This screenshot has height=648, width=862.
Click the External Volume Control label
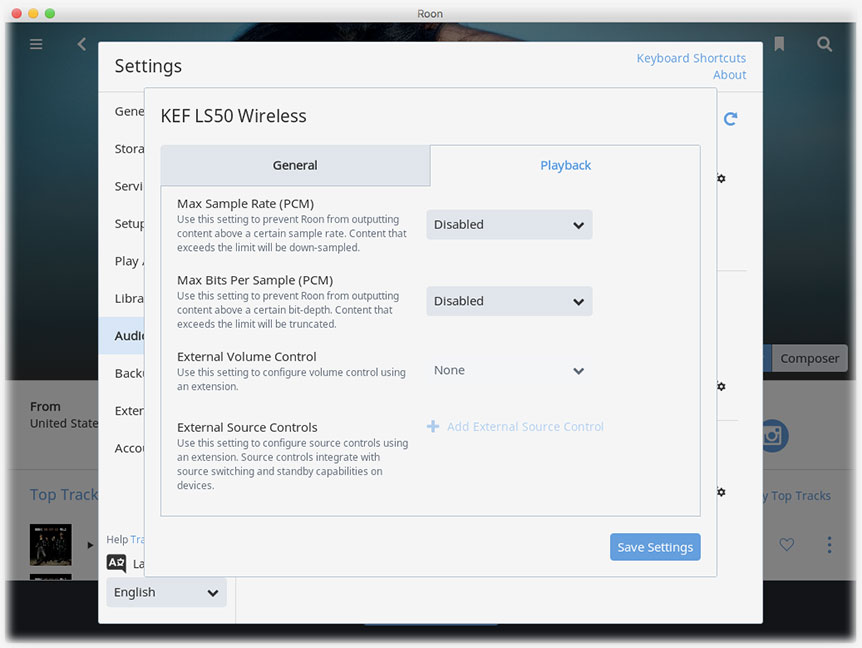tap(246, 357)
